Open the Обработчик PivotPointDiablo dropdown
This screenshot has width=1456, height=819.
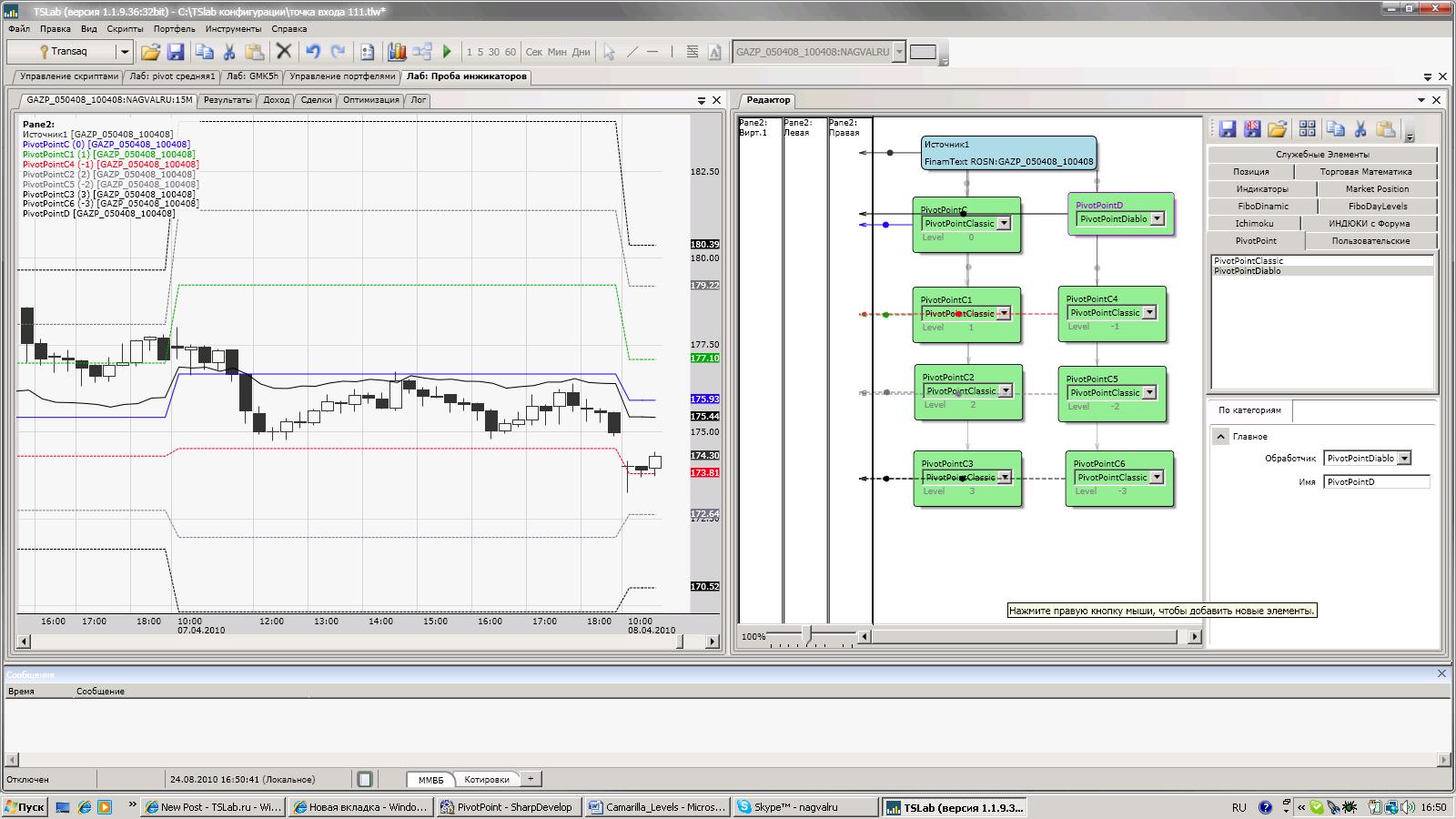[x=1404, y=459]
